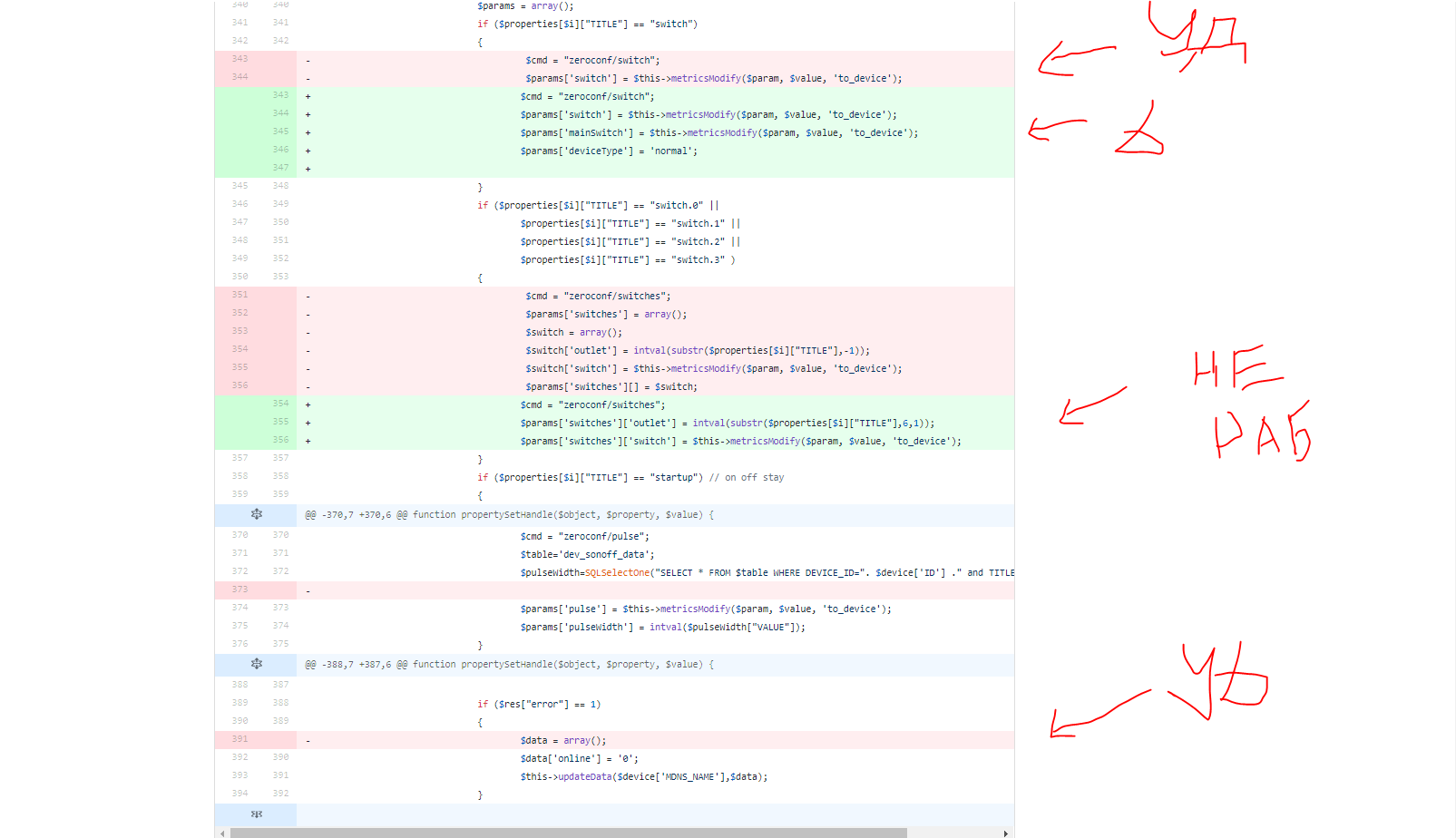Screen dimensions: 1456x838
Task: Click the horizontal scrollbar thumb under the diff
Action: point(569,833)
